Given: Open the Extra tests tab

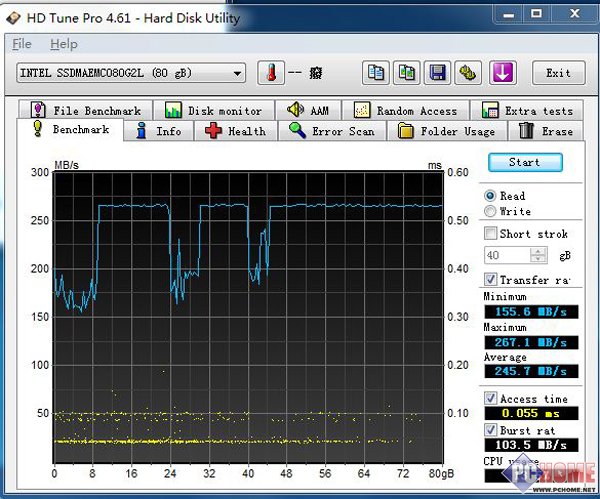Looking at the screenshot, I should tap(527, 111).
